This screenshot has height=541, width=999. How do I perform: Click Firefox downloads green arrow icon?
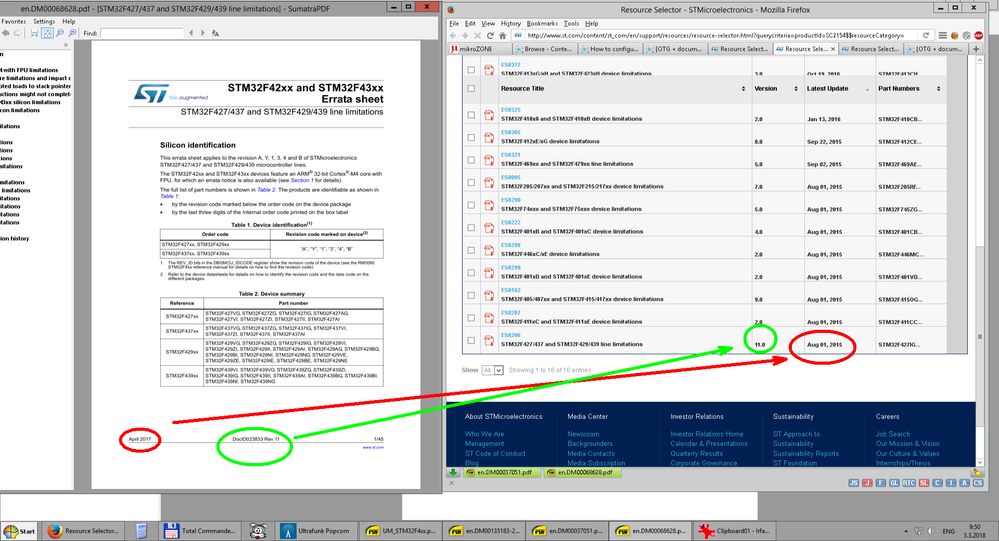[x=453, y=472]
